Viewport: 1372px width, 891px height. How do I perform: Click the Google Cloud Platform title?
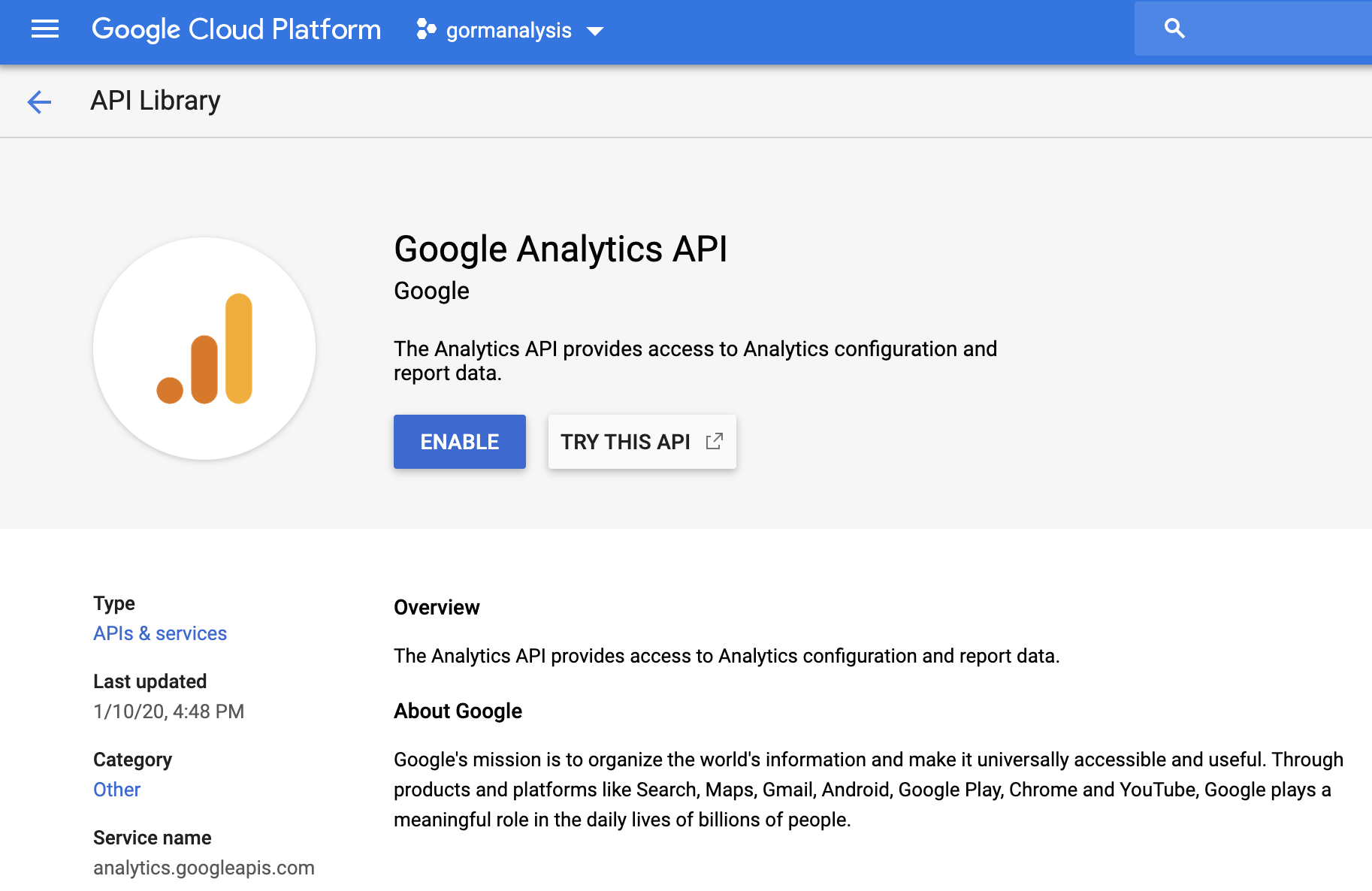pyautogui.click(x=236, y=29)
